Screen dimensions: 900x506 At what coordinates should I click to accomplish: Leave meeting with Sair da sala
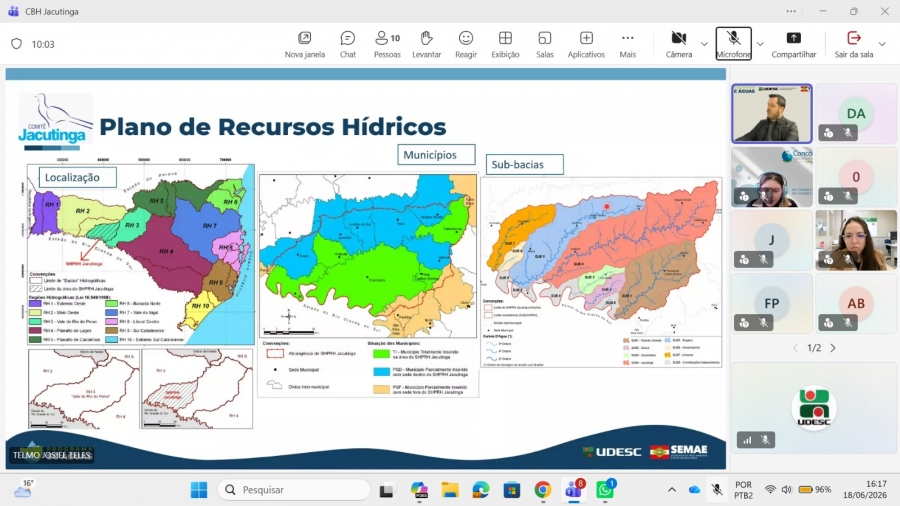854,45
